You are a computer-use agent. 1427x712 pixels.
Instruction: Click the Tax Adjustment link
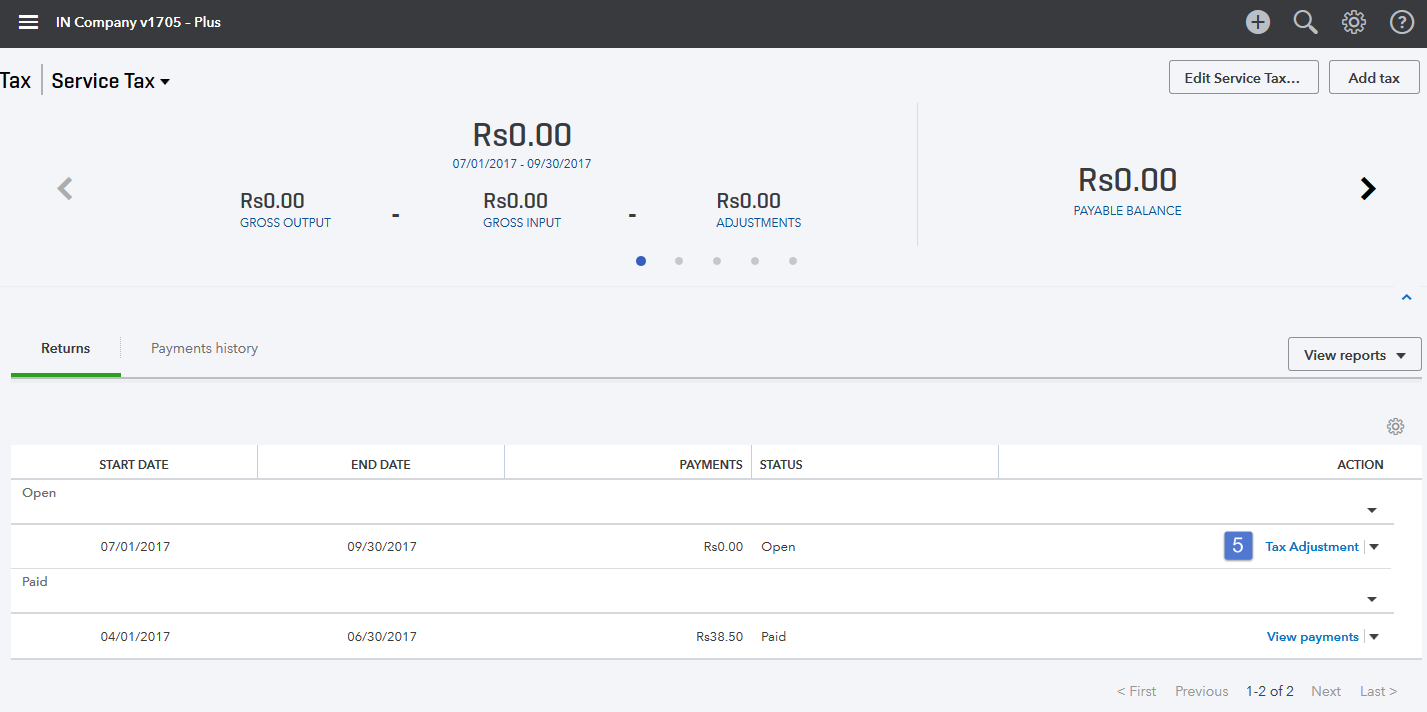pyautogui.click(x=1312, y=547)
